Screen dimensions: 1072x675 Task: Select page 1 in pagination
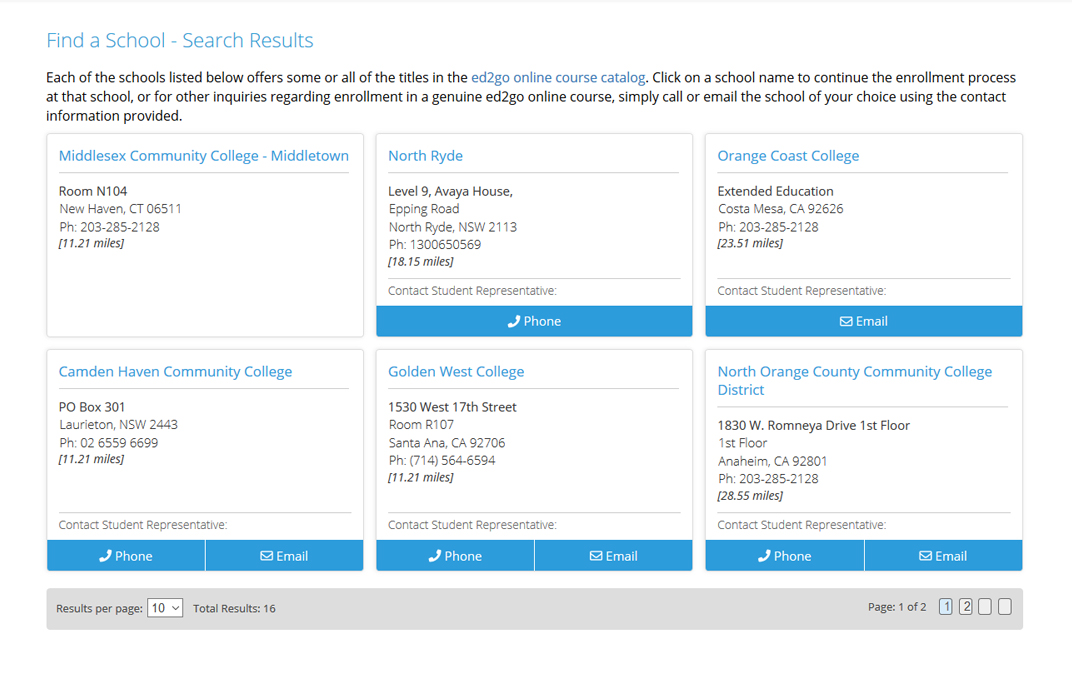tap(946, 607)
